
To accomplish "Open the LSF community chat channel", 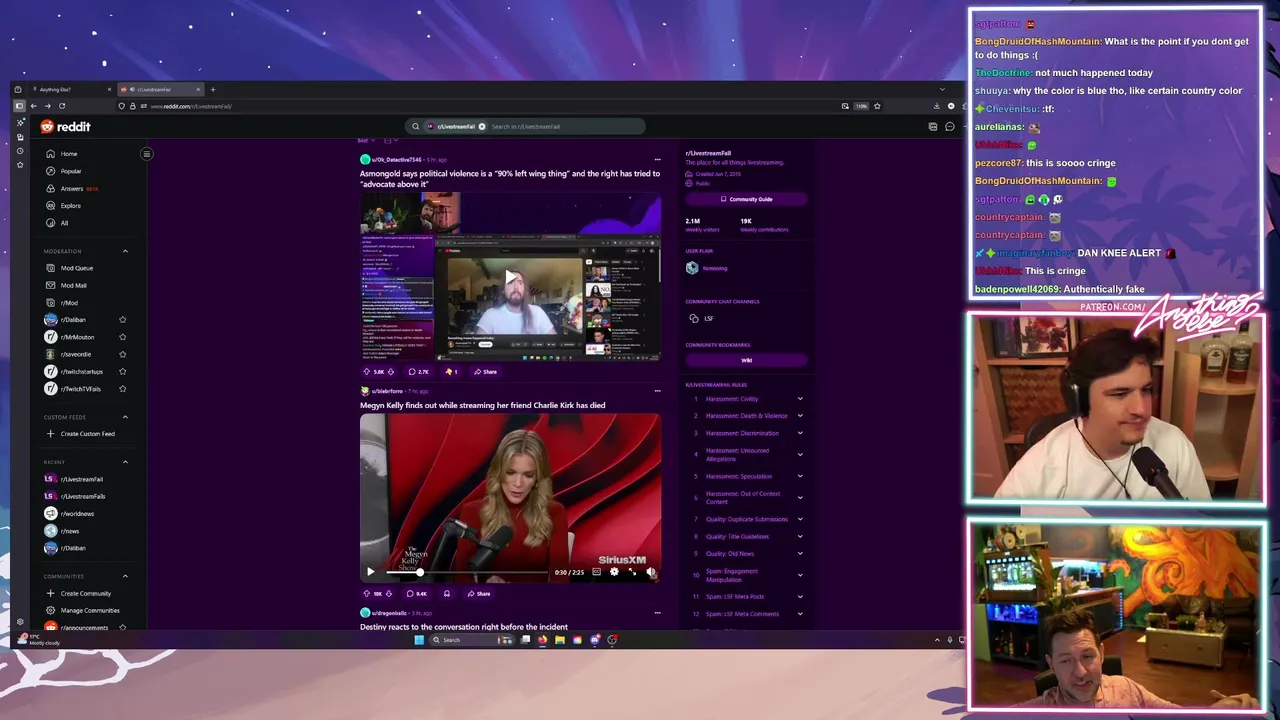I will pyautogui.click(x=702, y=319).
